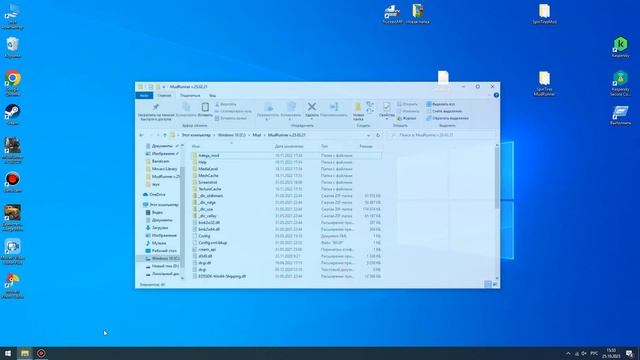Open the Recycle Bin desktop icon

pos(13,47)
